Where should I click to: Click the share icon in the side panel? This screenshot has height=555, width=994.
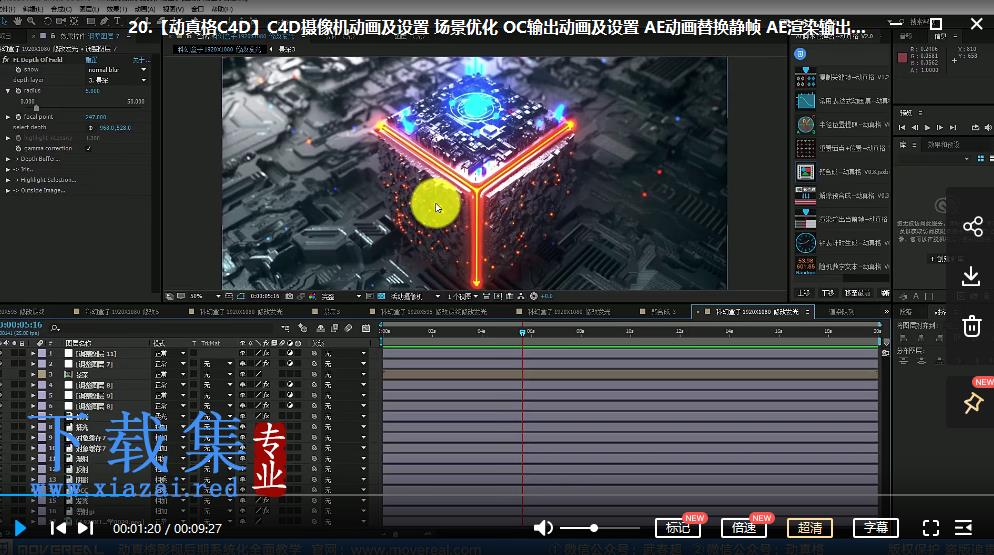pos(972,226)
